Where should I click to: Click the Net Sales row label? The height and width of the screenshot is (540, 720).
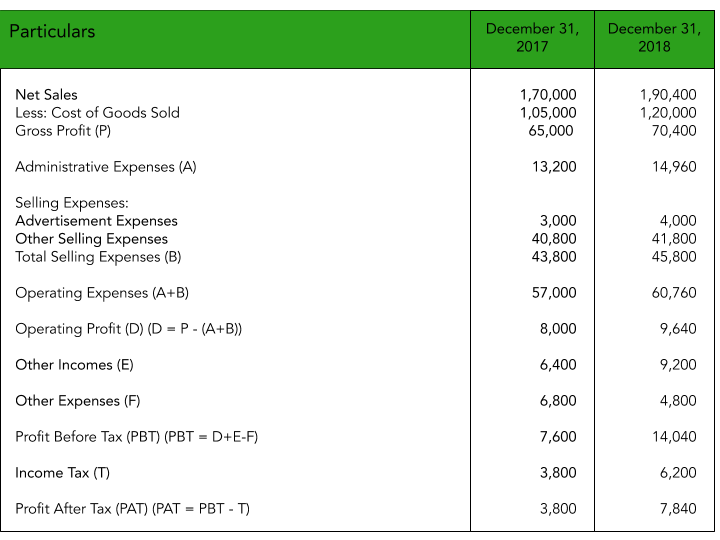pos(46,95)
